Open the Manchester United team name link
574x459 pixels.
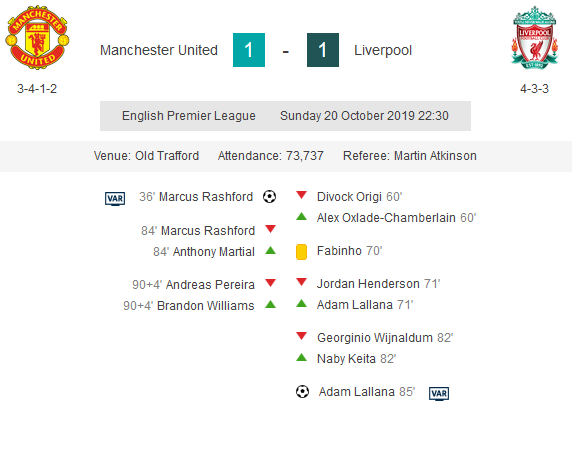(x=159, y=50)
